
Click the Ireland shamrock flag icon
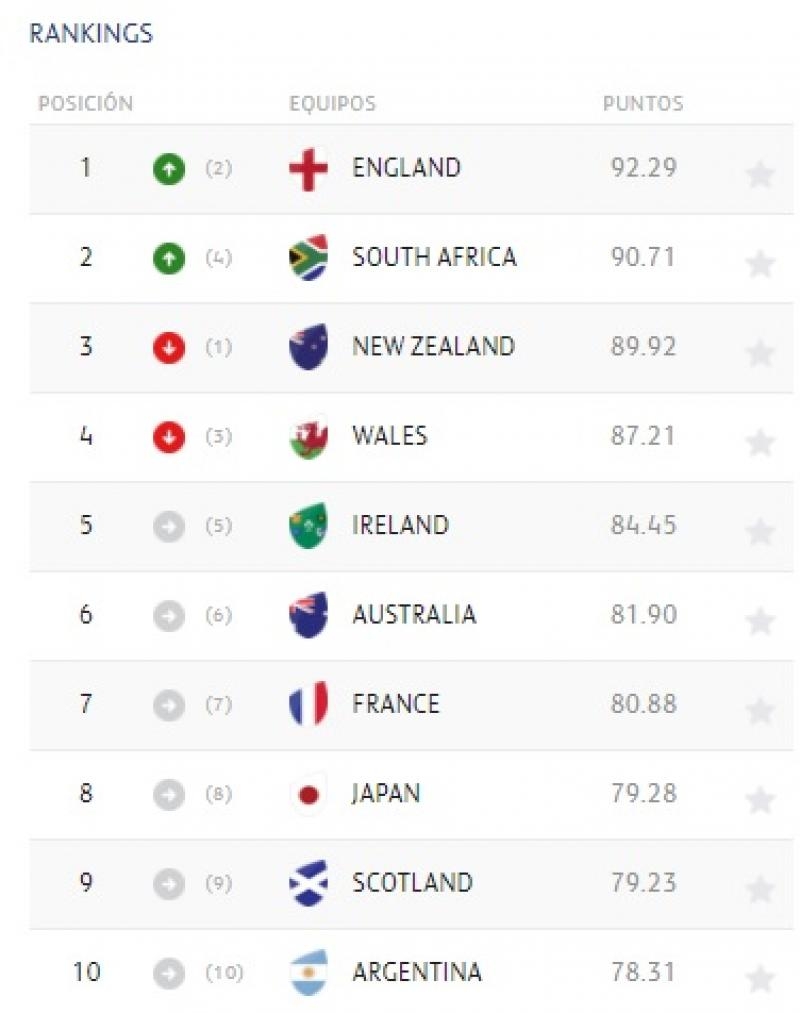[308, 526]
